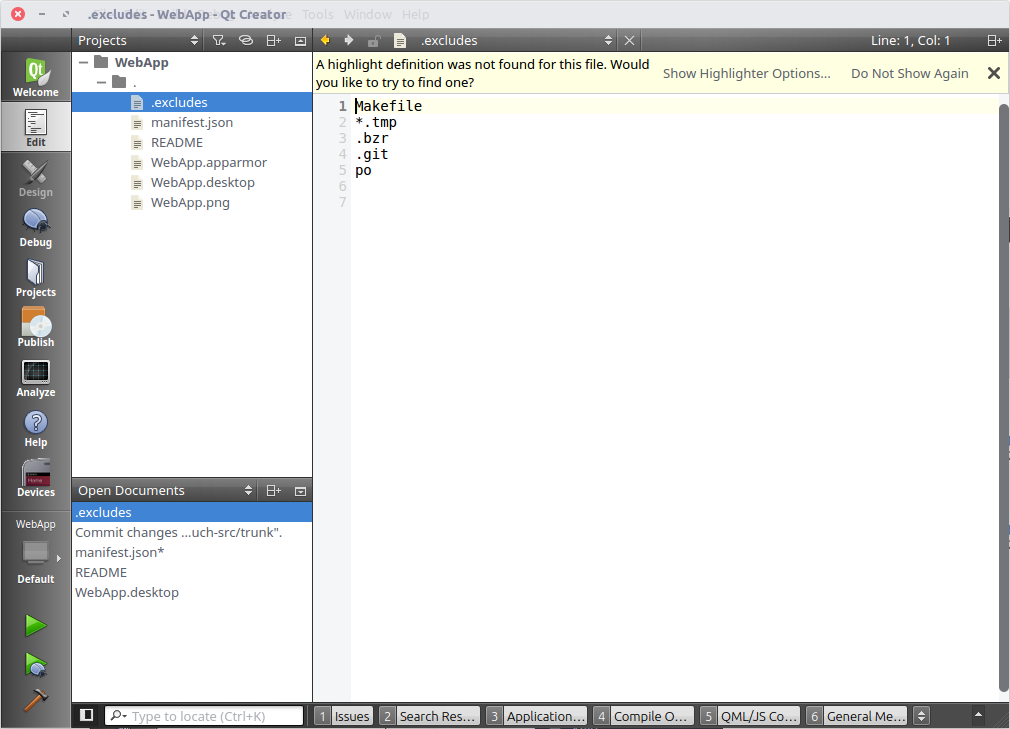Open the Search Results output tab
The width and height of the screenshot is (1010, 729).
[430, 715]
